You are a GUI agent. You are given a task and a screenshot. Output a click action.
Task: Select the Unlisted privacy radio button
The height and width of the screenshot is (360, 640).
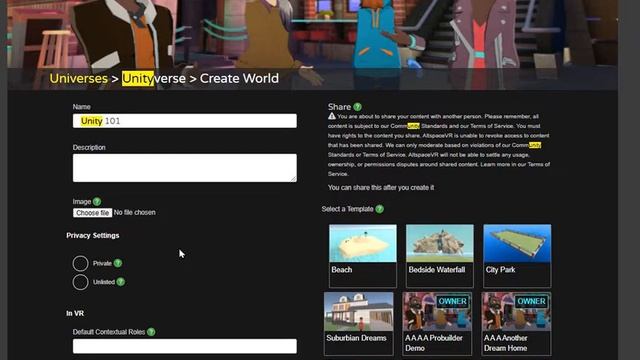point(80,282)
